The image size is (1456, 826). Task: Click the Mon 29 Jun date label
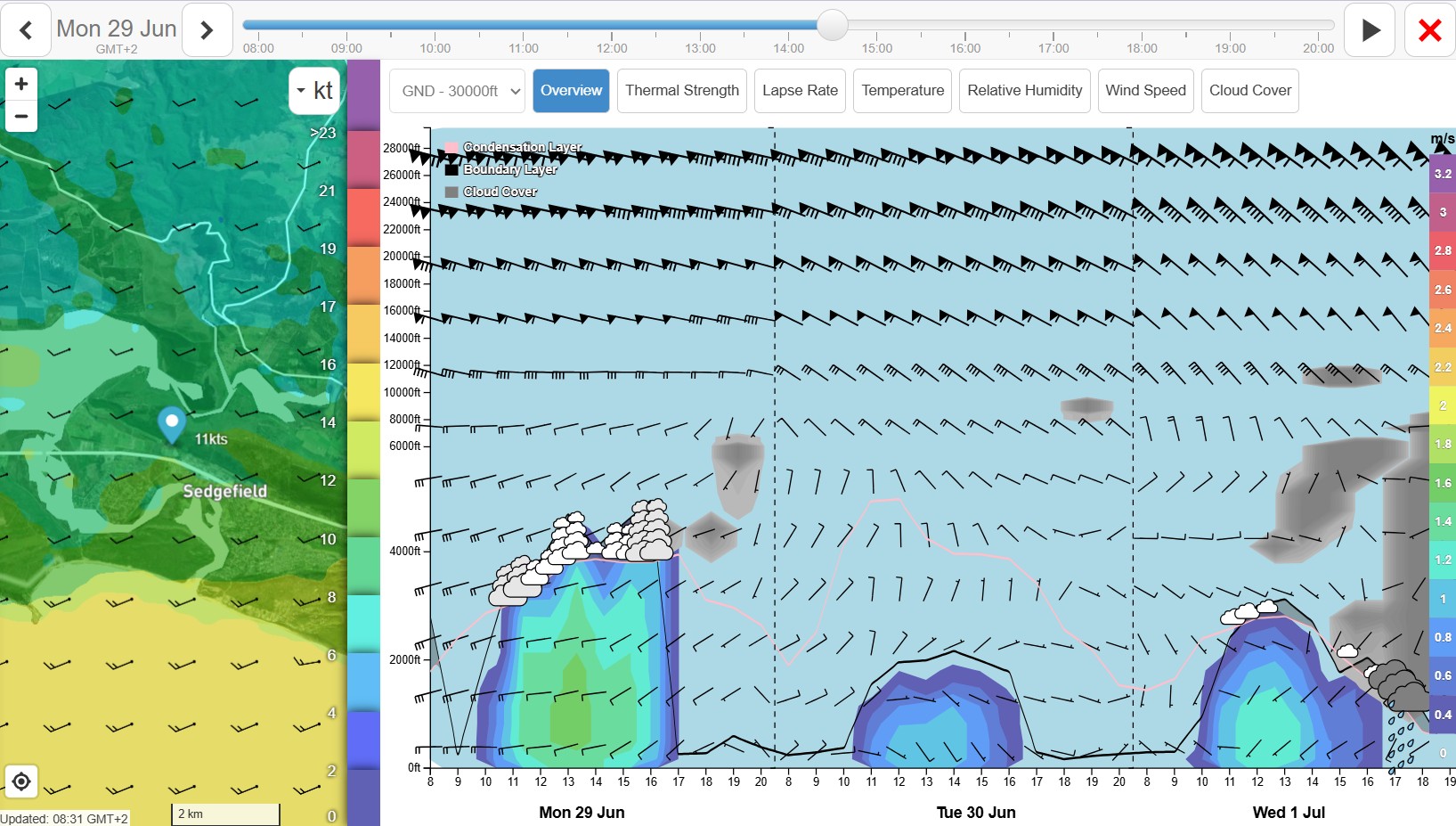click(x=117, y=29)
